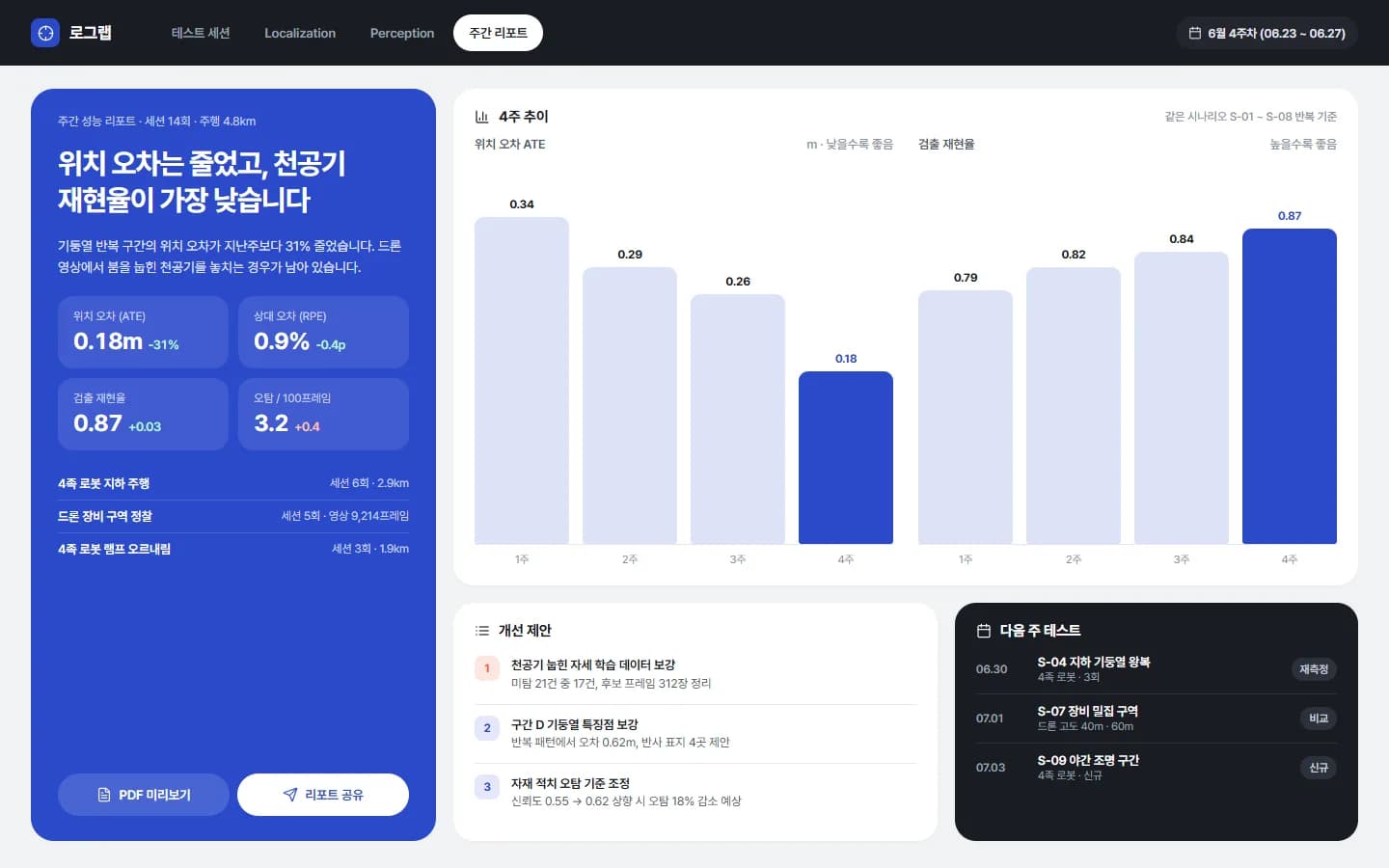
Task: Click the 비교 tag on S-07
Action: [1319, 719]
